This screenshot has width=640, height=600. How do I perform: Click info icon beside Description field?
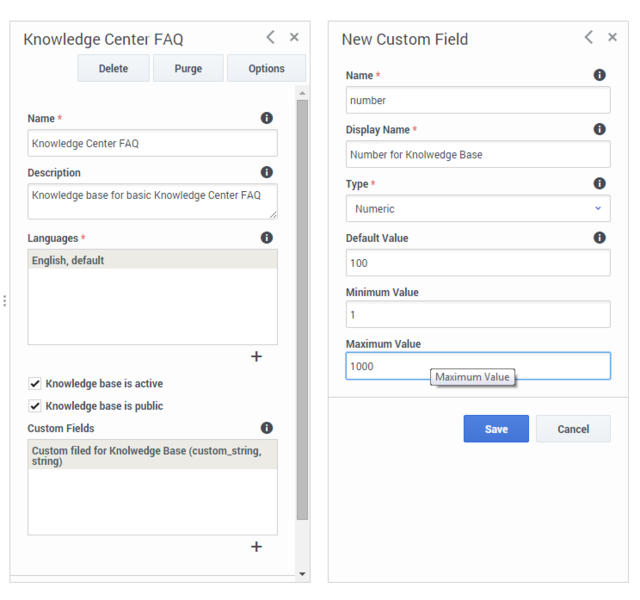[267, 172]
